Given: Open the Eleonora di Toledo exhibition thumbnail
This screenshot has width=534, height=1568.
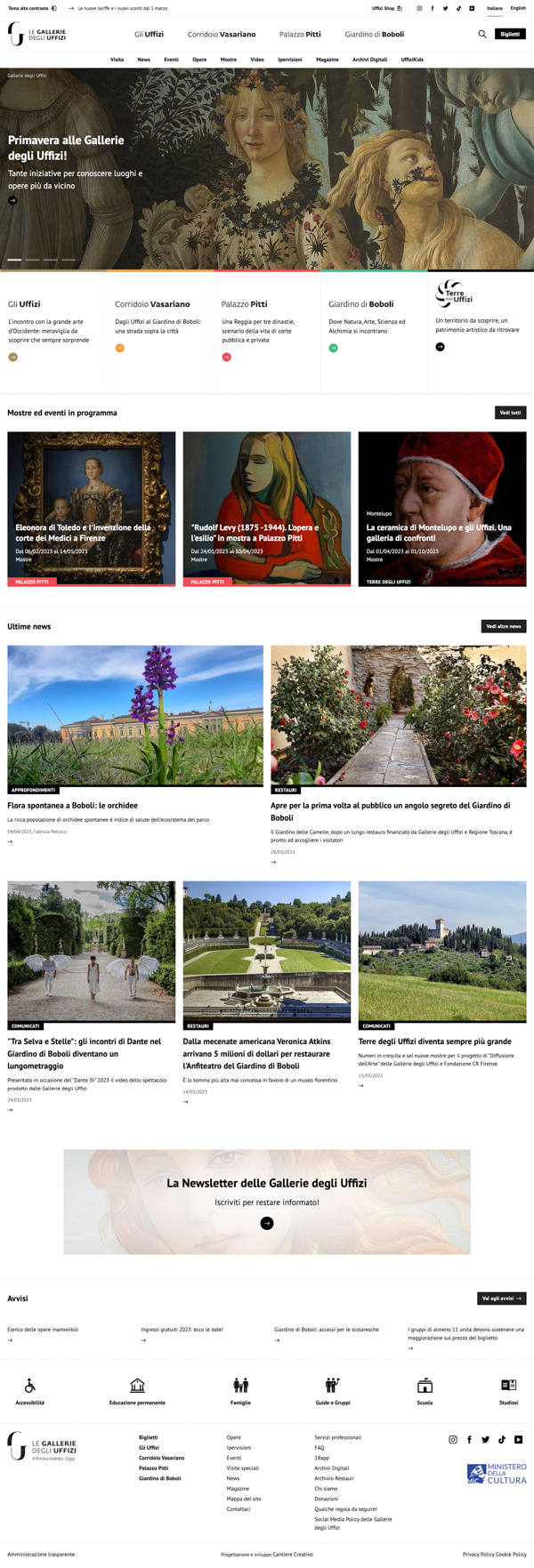Looking at the screenshot, I should click(92, 509).
